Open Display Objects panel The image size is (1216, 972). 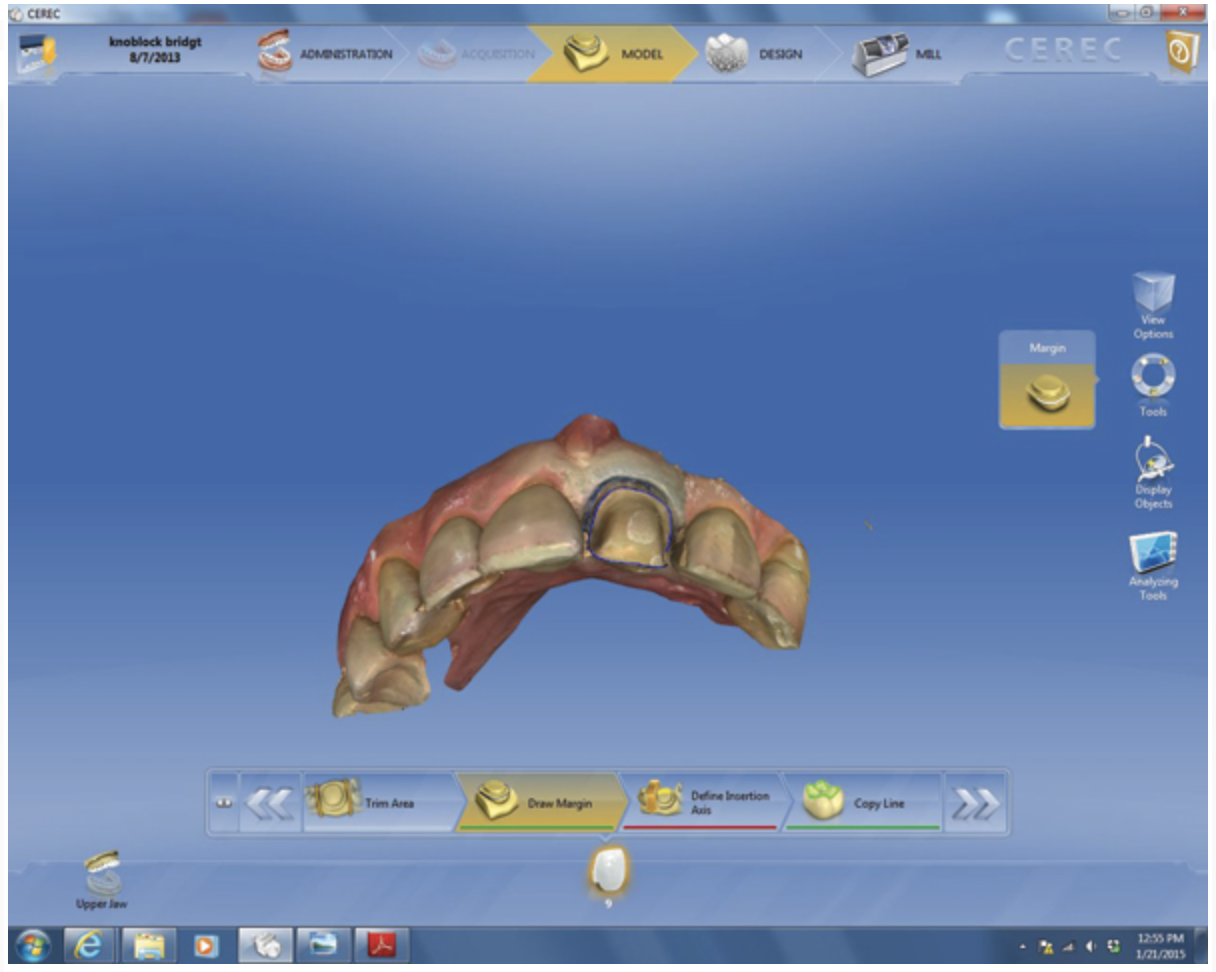pos(1152,470)
